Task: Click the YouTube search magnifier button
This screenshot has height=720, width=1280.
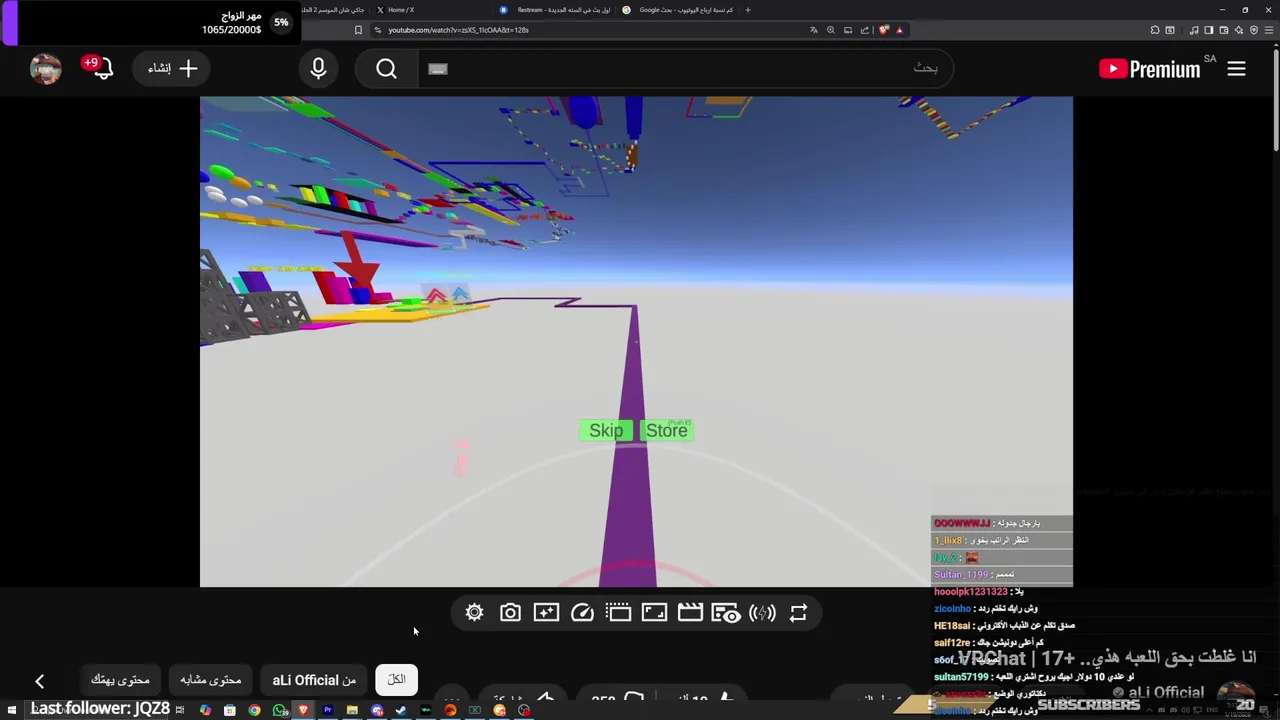Action: (x=387, y=69)
